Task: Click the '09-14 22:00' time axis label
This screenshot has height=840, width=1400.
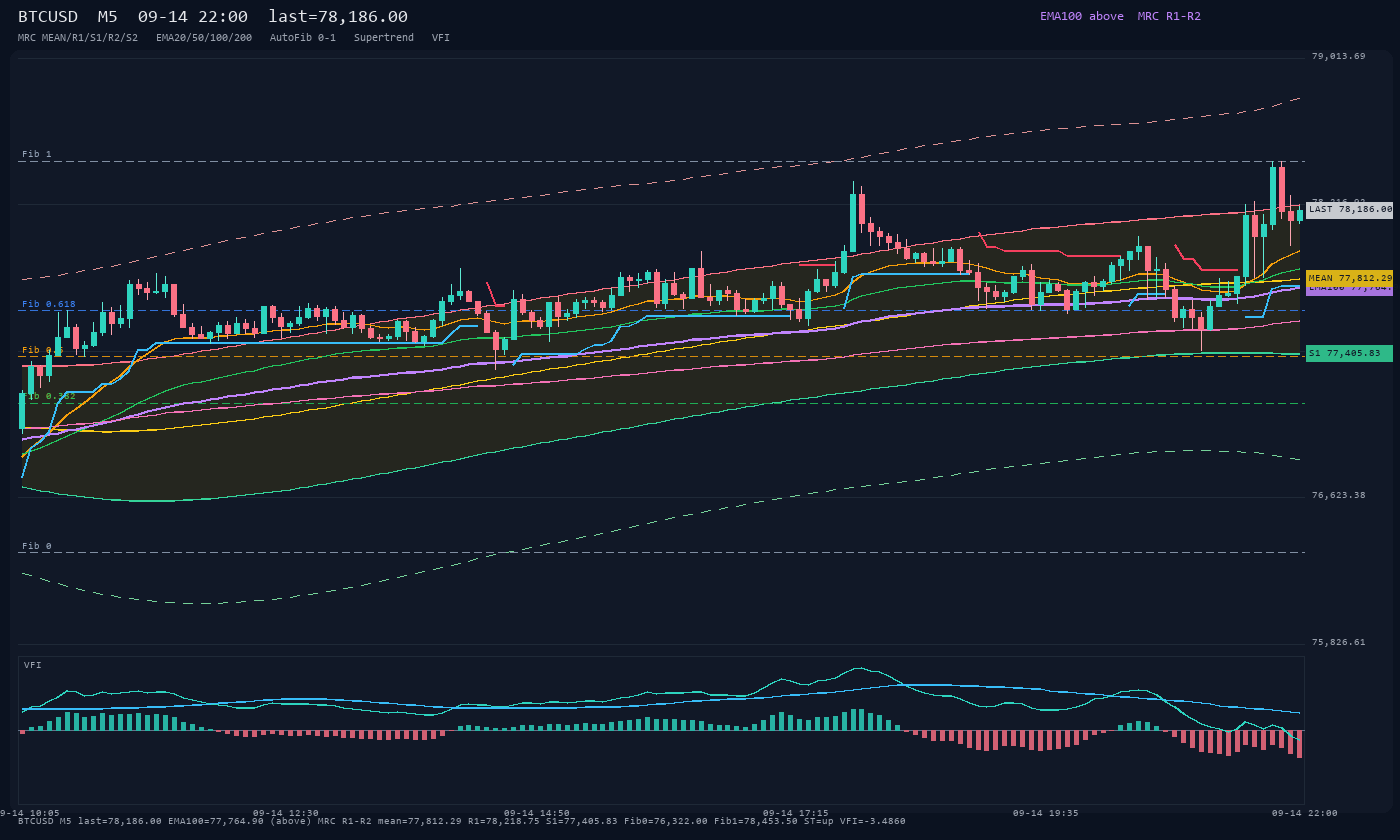Action: (x=1304, y=813)
